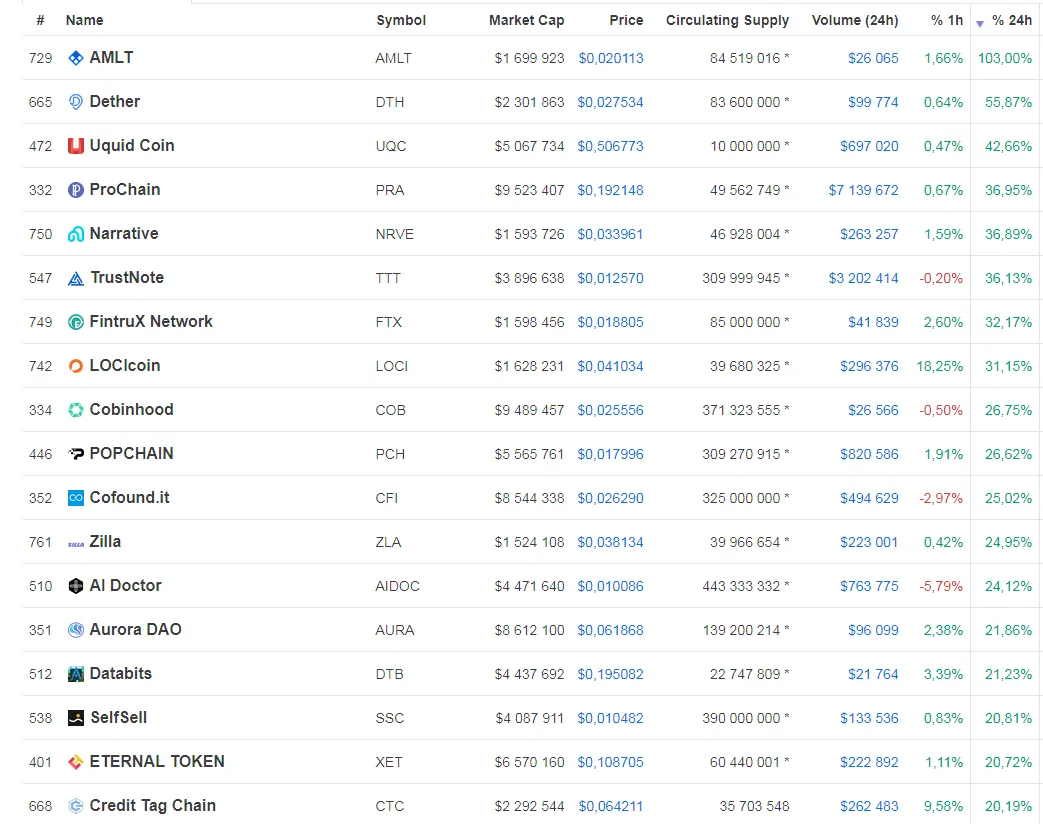1043x824 pixels.
Task: Click the Uquid Coin red logo icon
Action: coord(76,146)
